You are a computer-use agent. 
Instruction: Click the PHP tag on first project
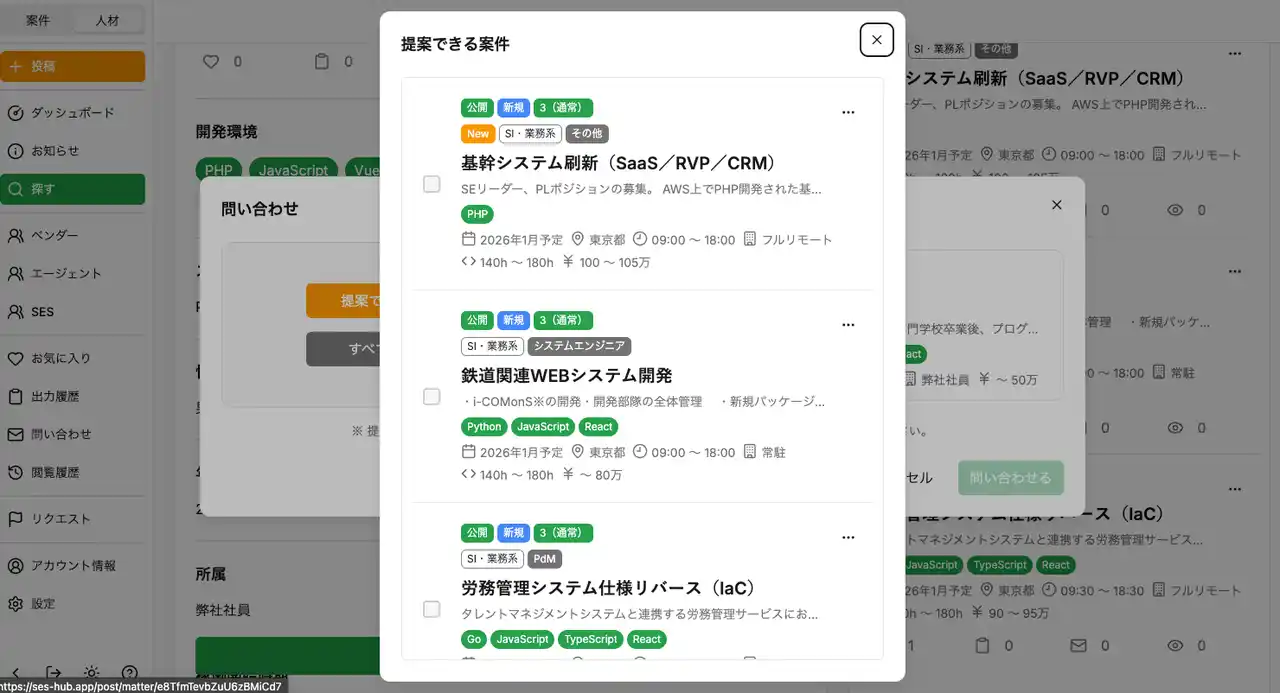click(477, 214)
